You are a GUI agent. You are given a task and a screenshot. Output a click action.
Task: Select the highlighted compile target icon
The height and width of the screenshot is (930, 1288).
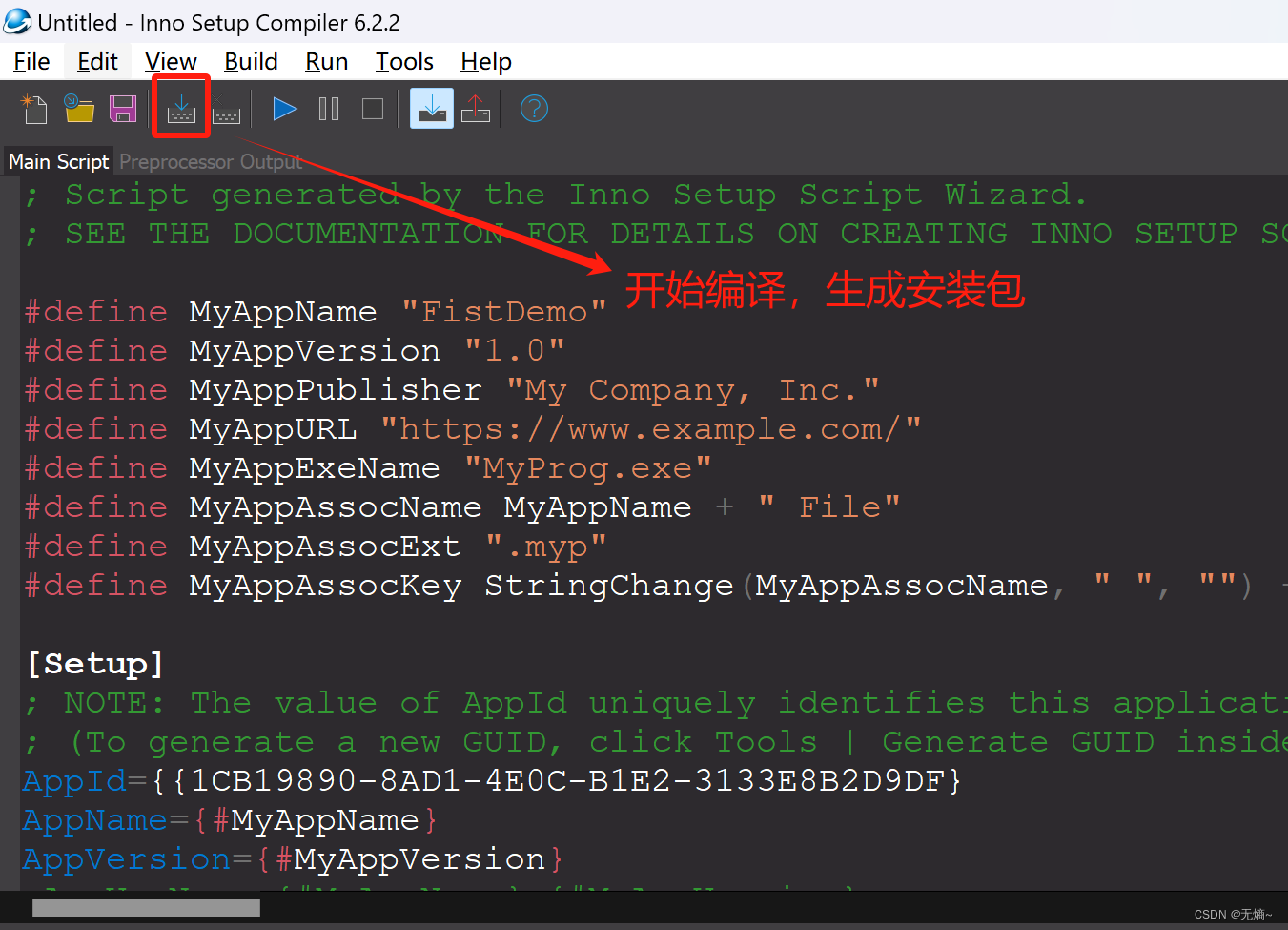pos(431,108)
